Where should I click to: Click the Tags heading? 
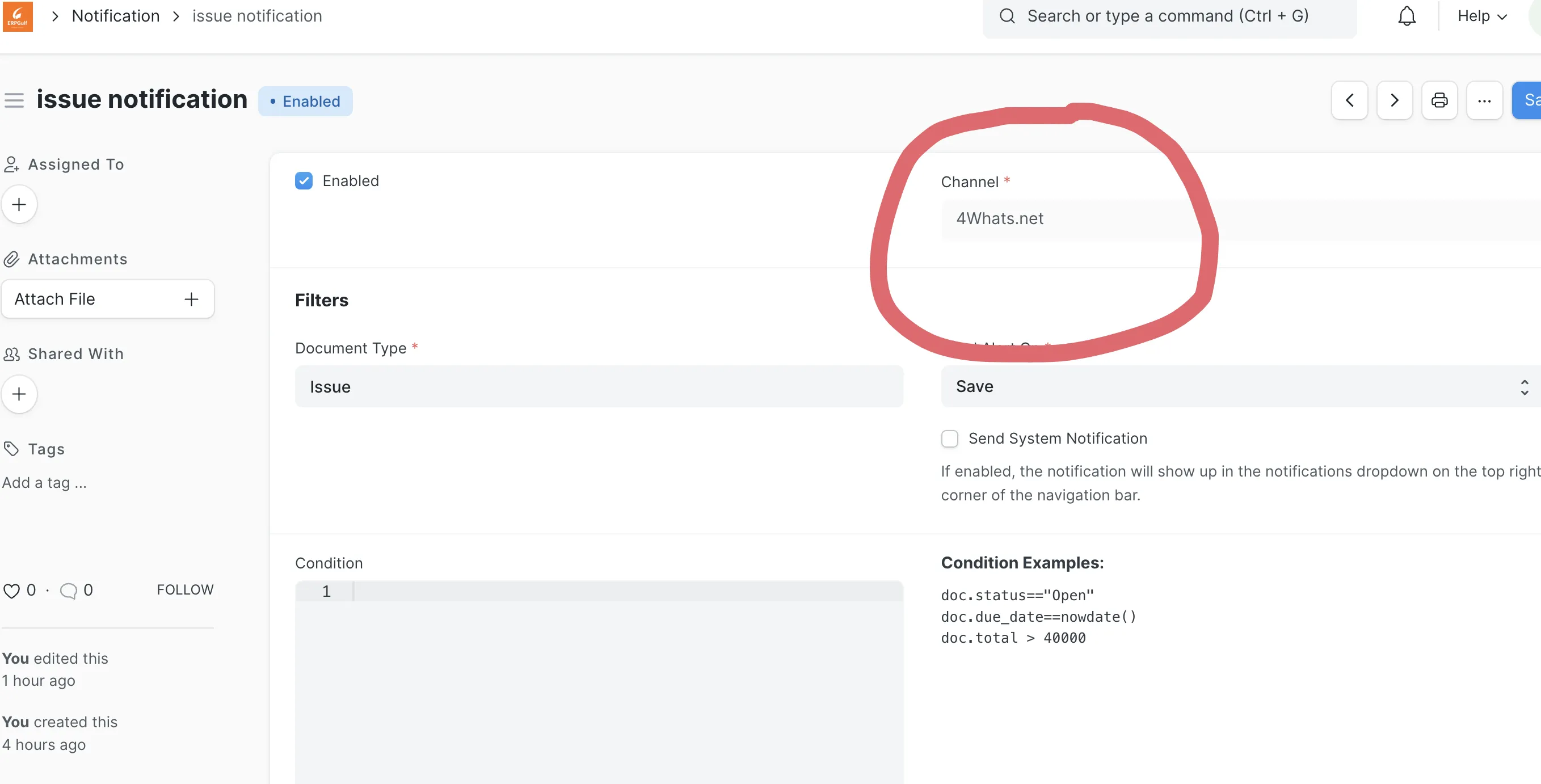(46, 449)
